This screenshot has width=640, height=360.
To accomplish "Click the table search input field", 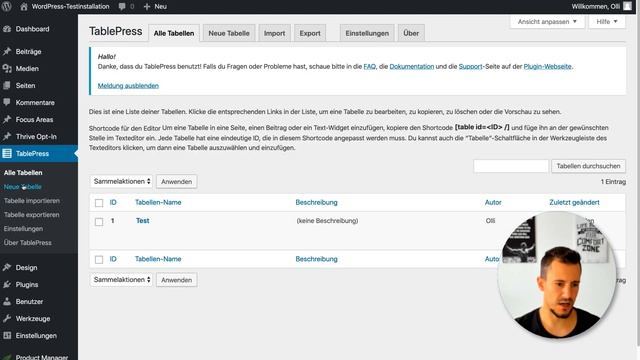I will (511, 166).
